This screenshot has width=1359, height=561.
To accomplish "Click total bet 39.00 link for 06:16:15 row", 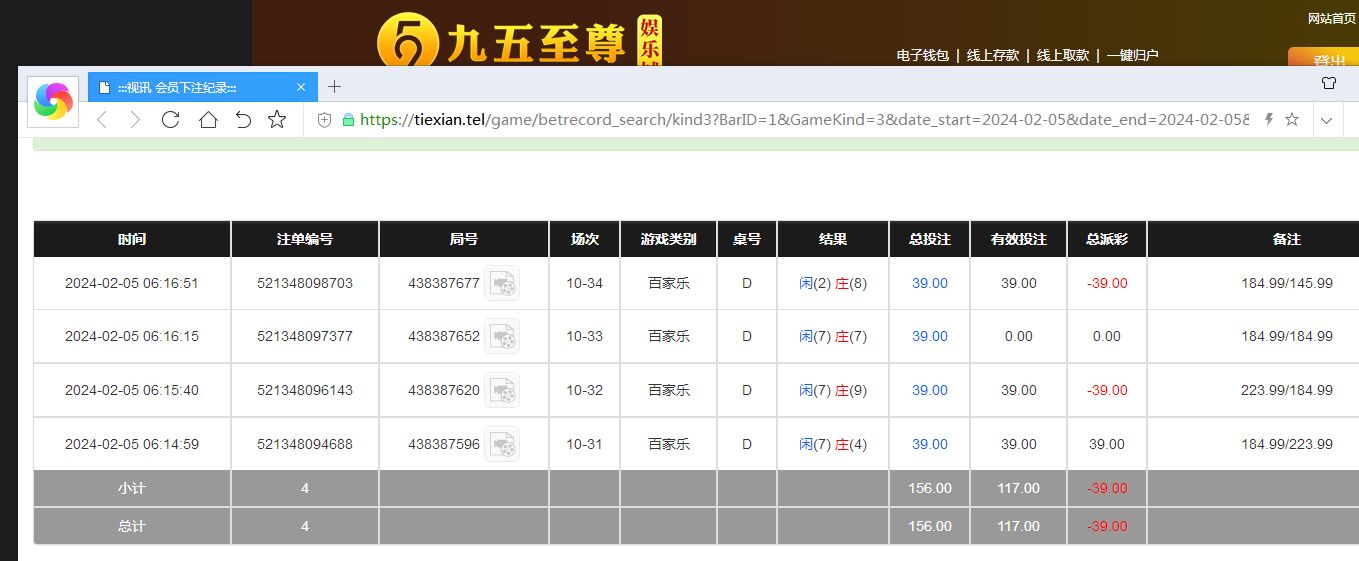I will pos(930,336).
